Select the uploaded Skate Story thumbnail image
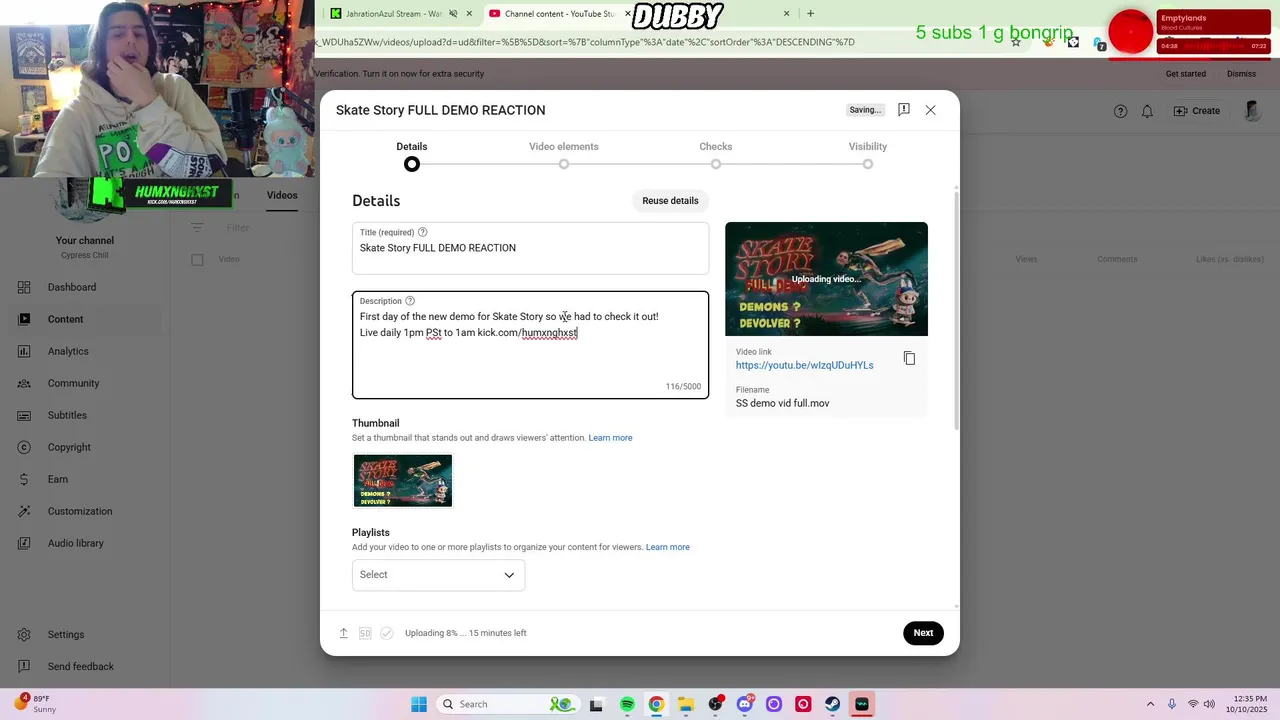This screenshot has height=720, width=1280. coord(403,481)
